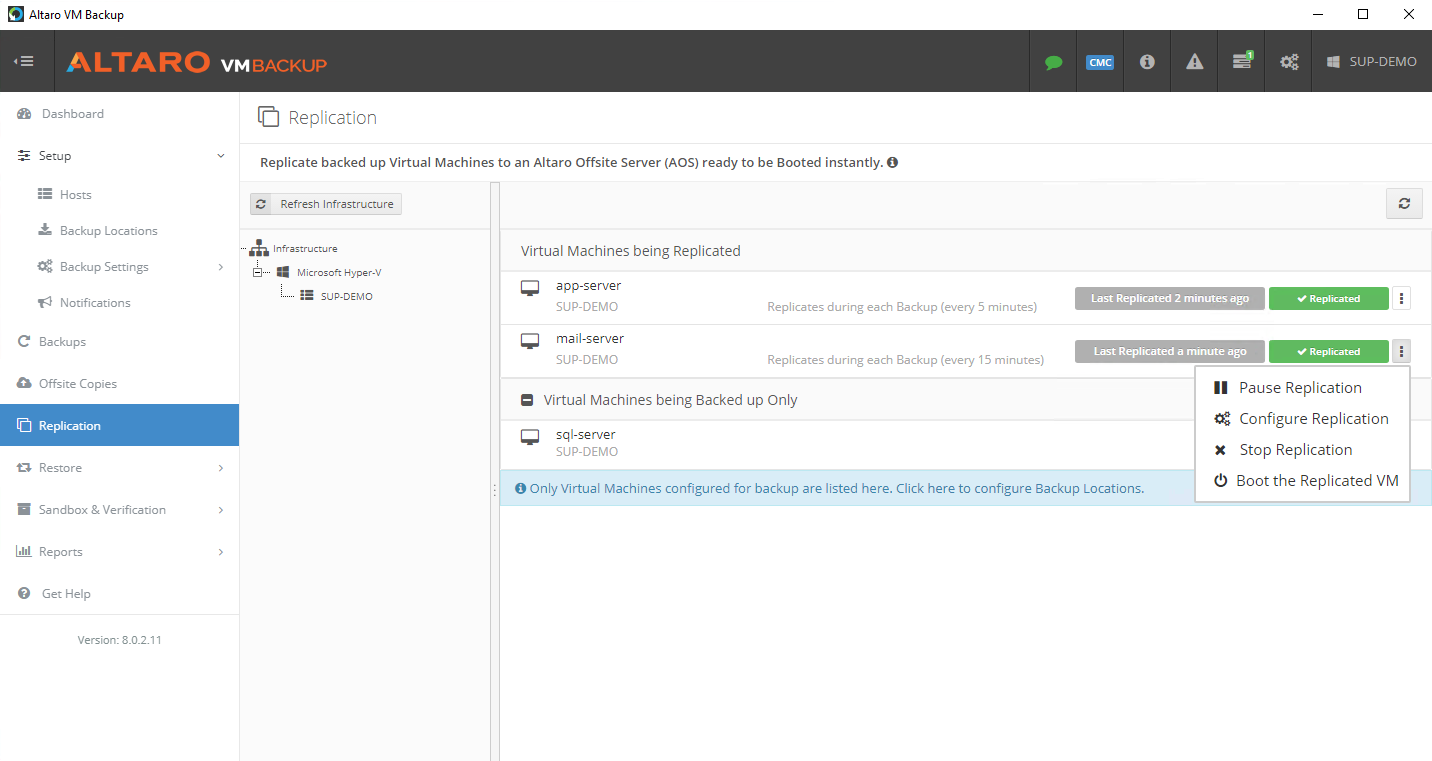
Task: Click 'Last Replicated a minute ago' badge
Action: [1169, 351]
